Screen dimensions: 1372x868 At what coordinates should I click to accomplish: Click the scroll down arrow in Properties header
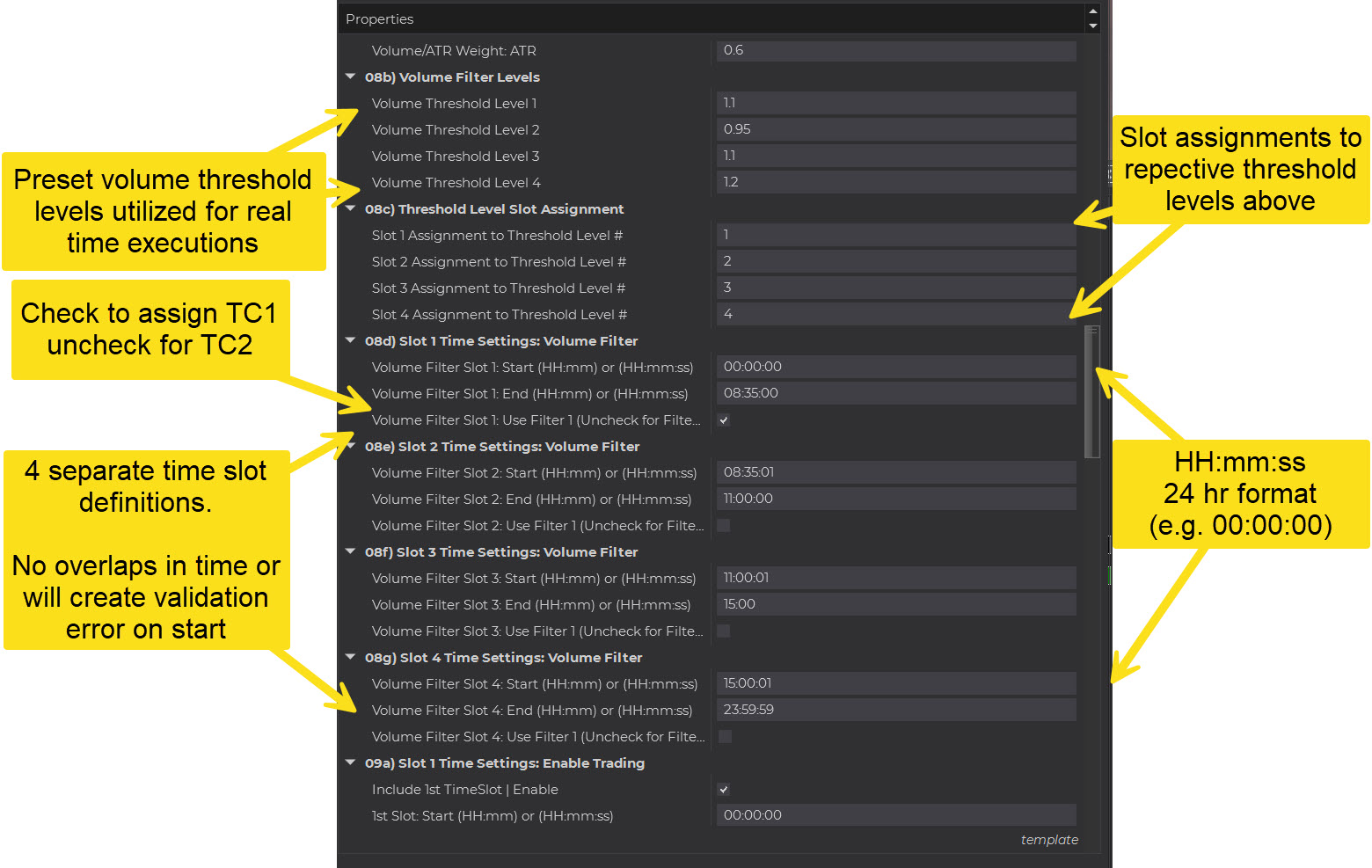point(1093,26)
